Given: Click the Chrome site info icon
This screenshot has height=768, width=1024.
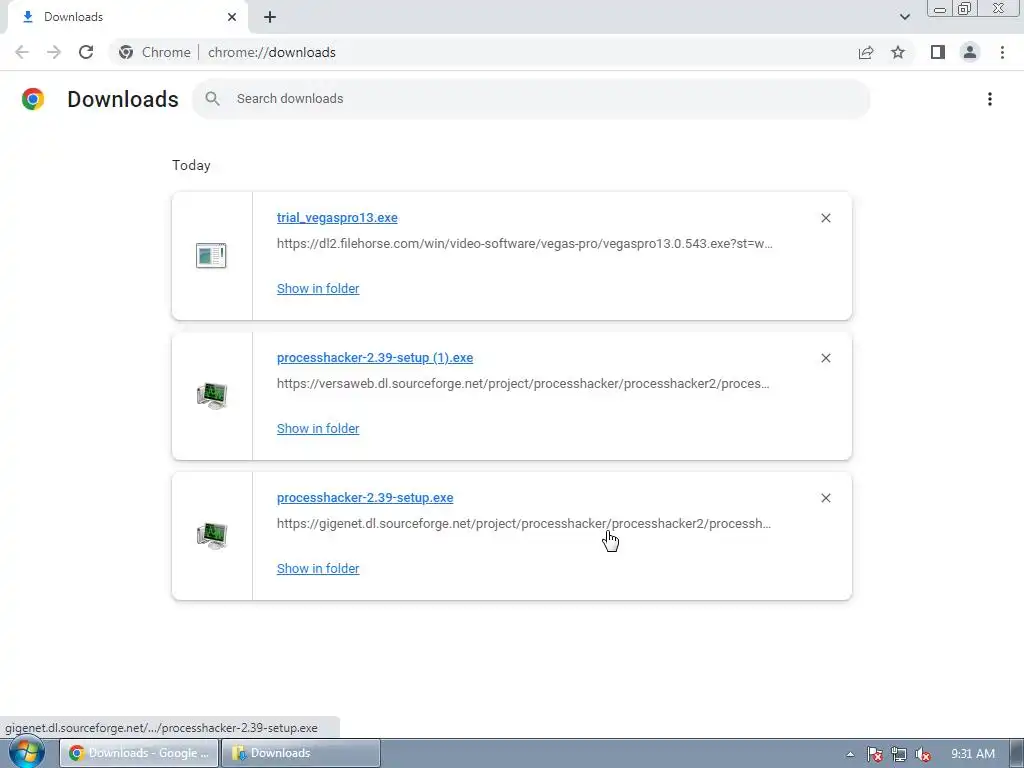Looking at the screenshot, I should pyautogui.click(x=126, y=52).
